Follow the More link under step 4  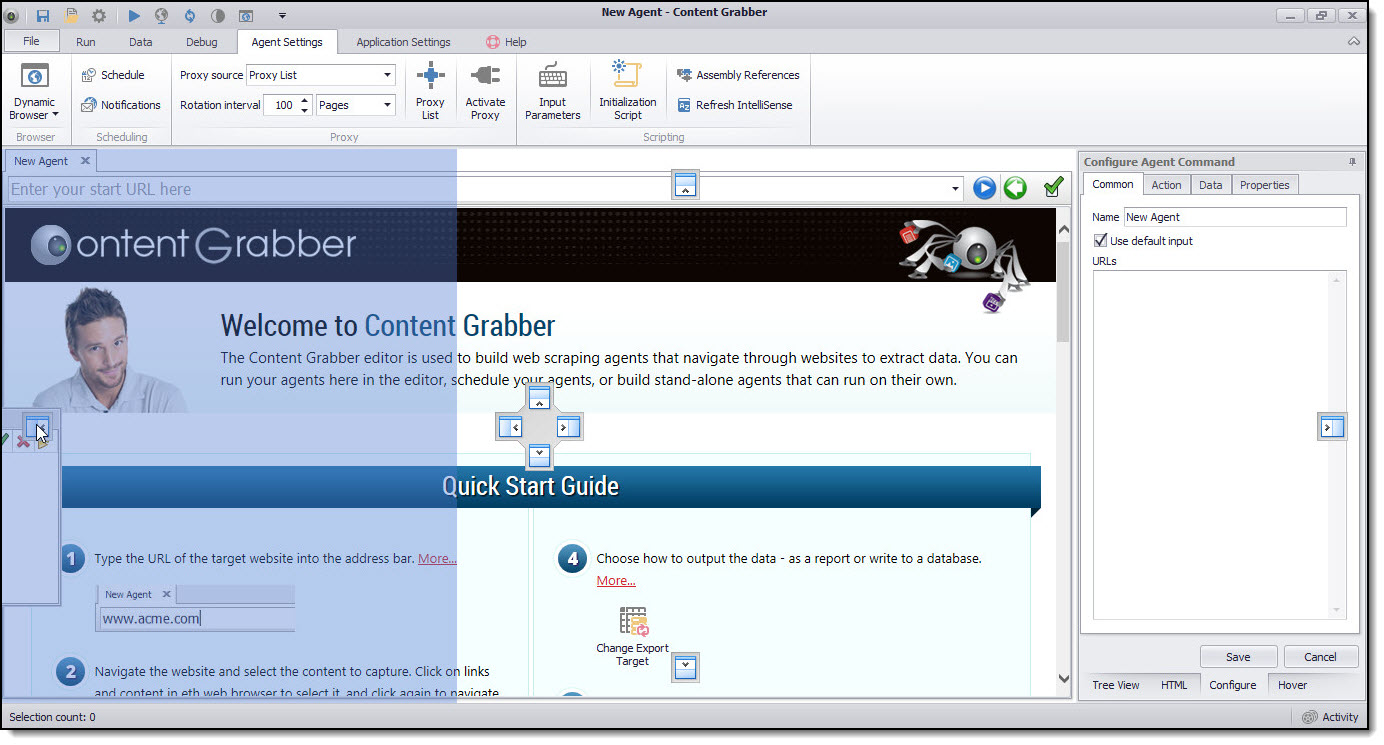pos(616,581)
